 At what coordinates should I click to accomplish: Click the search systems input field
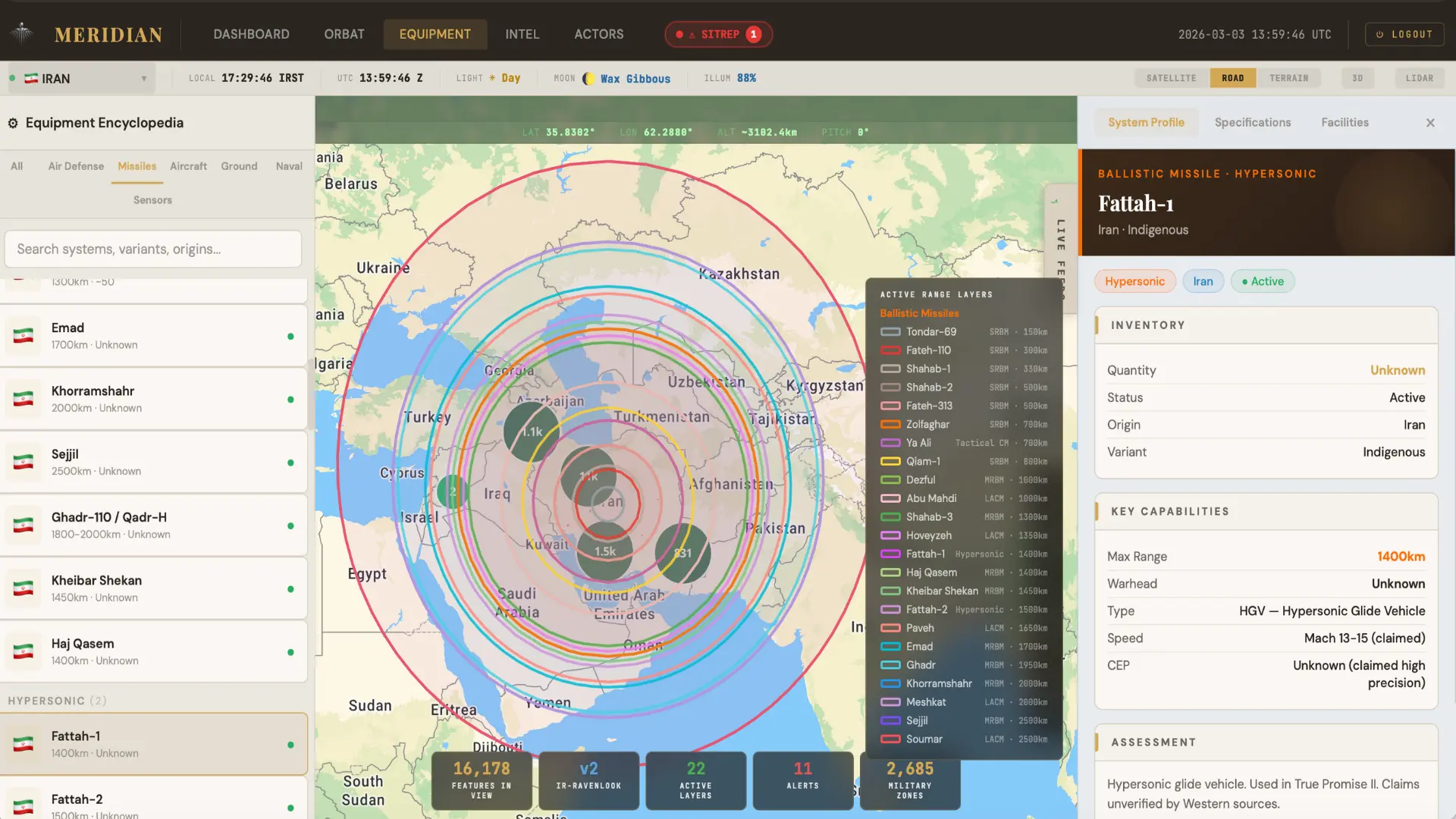click(x=153, y=249)
